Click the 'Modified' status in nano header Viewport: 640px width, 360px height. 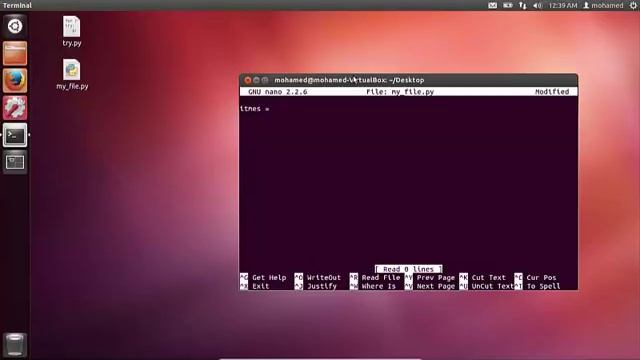tap(552, 92)
